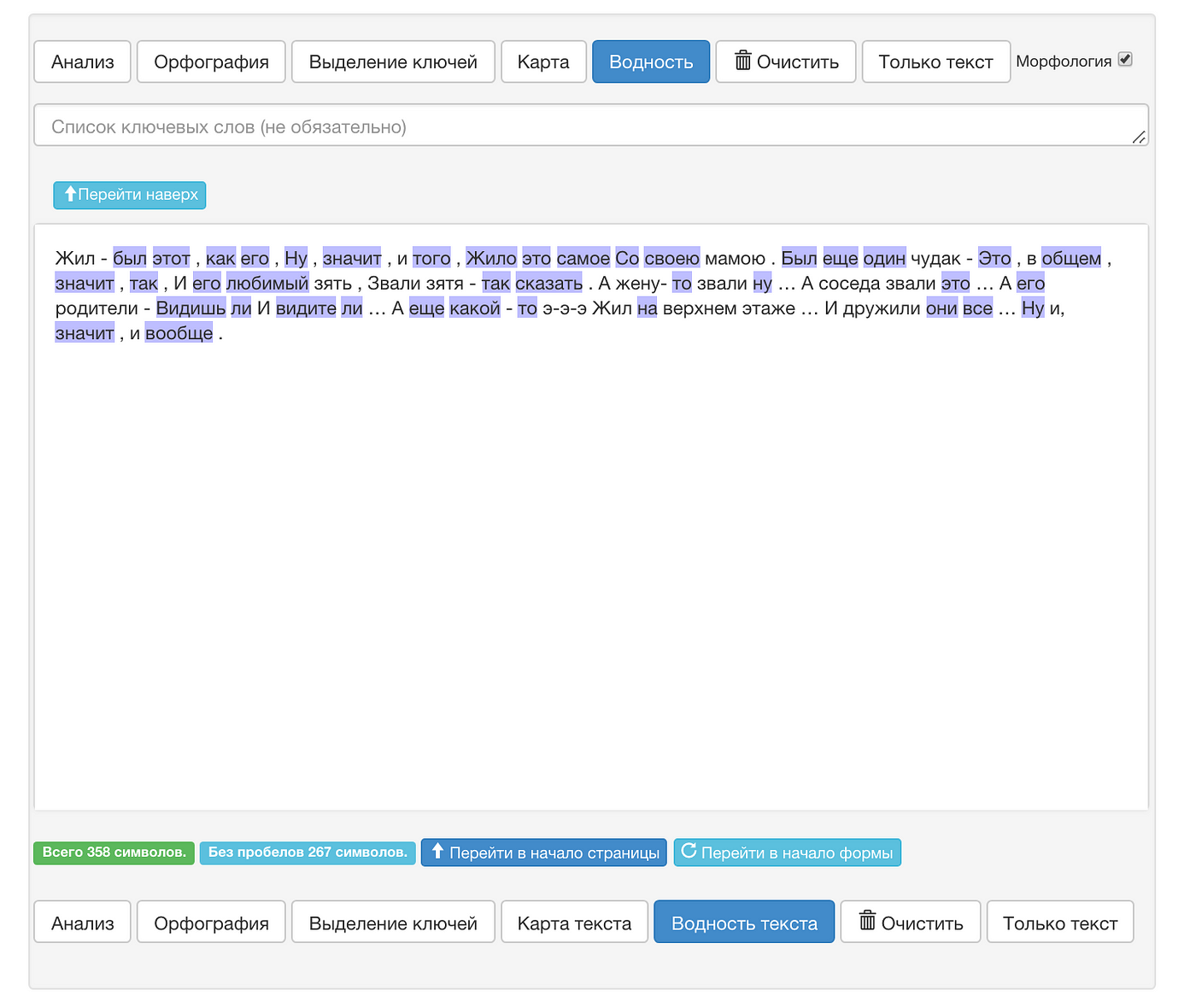Image resolution: width=1196 pixels, height=1008 pixels.
Task: Grab the keyword field resize handle
Action: pos(1139,138)
